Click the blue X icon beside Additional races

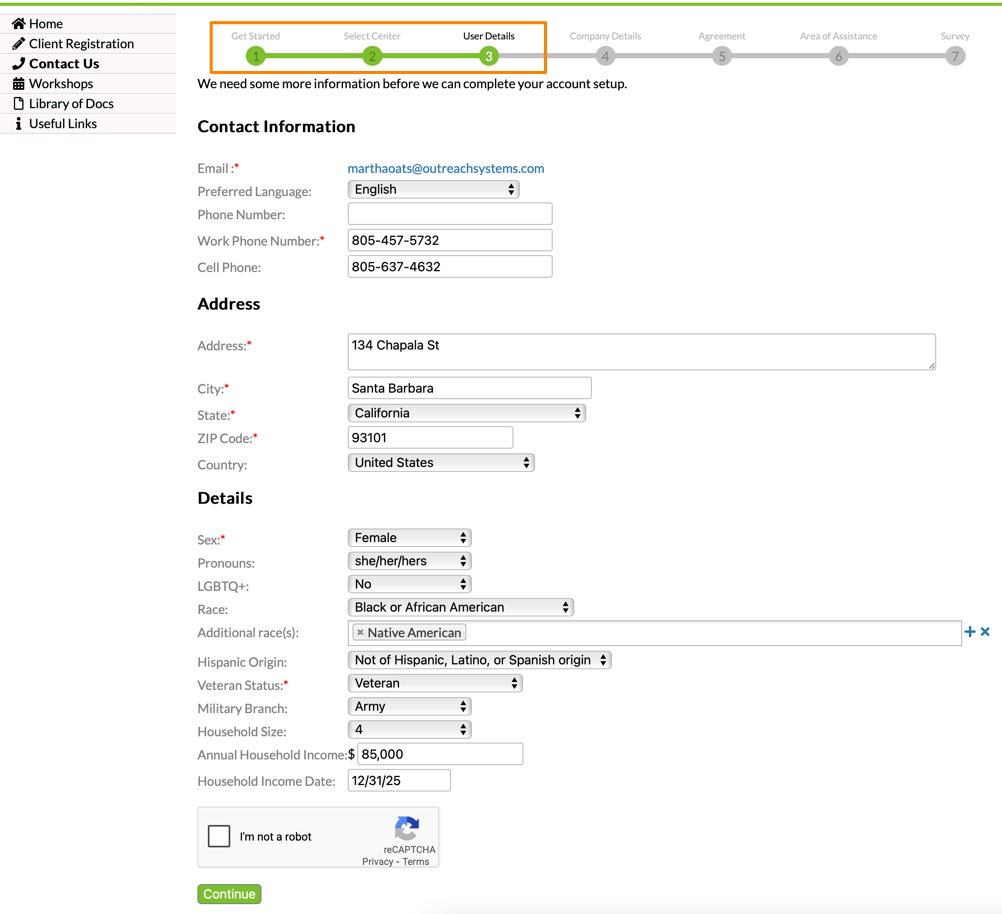pyautogui.click(x=985, y=632)
